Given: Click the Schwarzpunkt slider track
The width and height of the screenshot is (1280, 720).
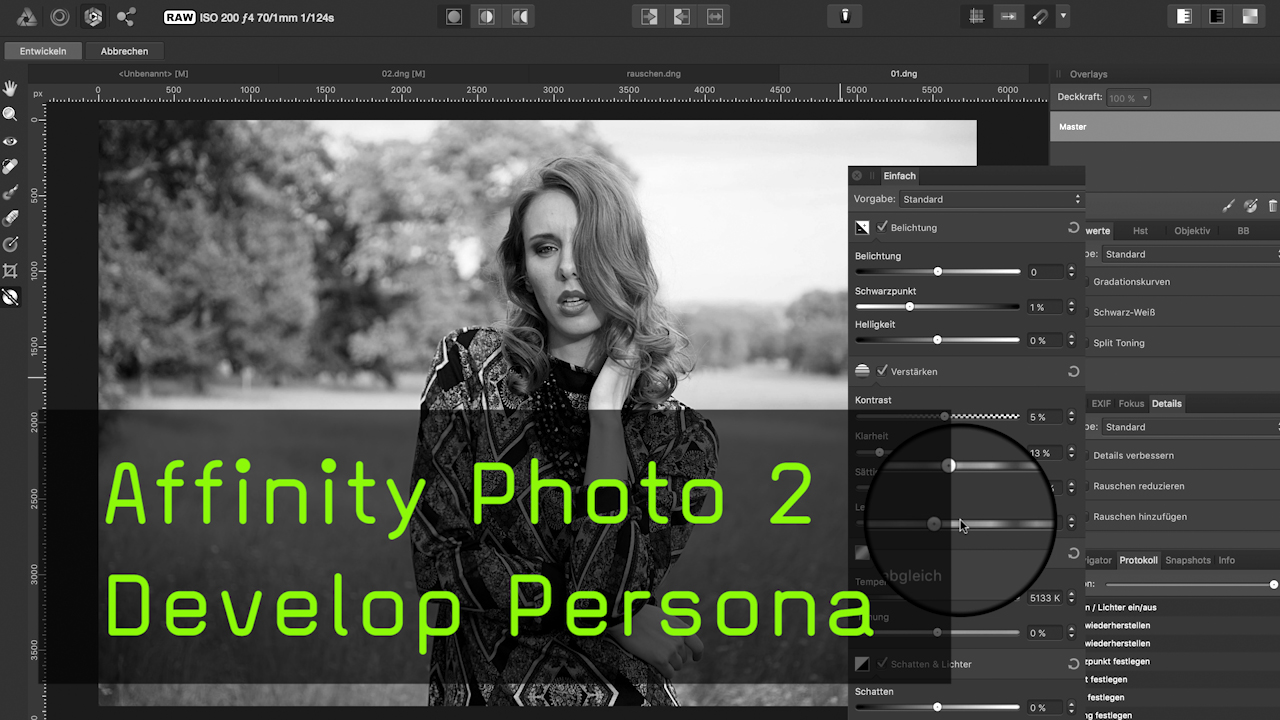Looking at the screenshot, I should (x=938, y=307).
